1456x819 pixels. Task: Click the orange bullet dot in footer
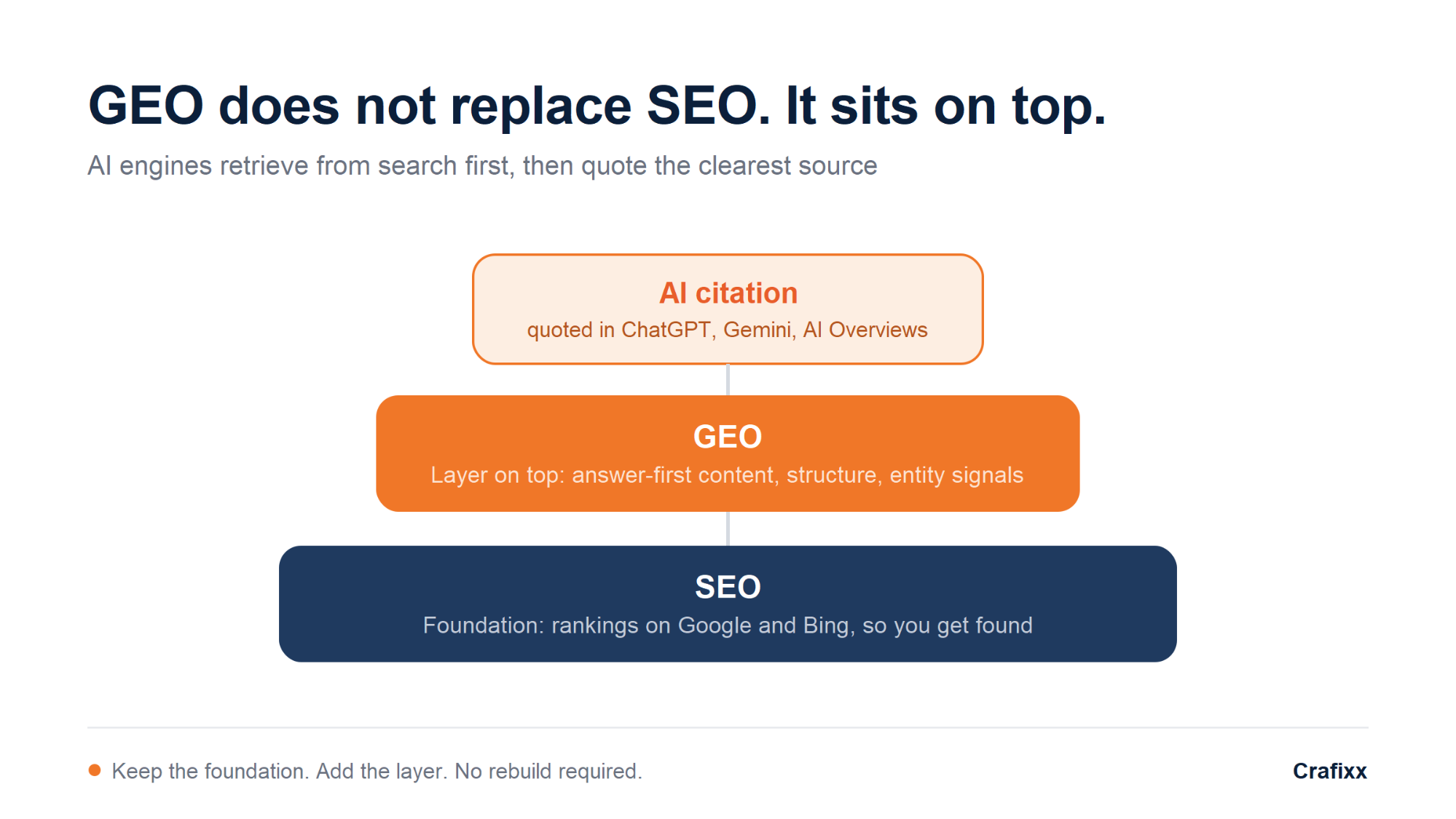[95, 770]
